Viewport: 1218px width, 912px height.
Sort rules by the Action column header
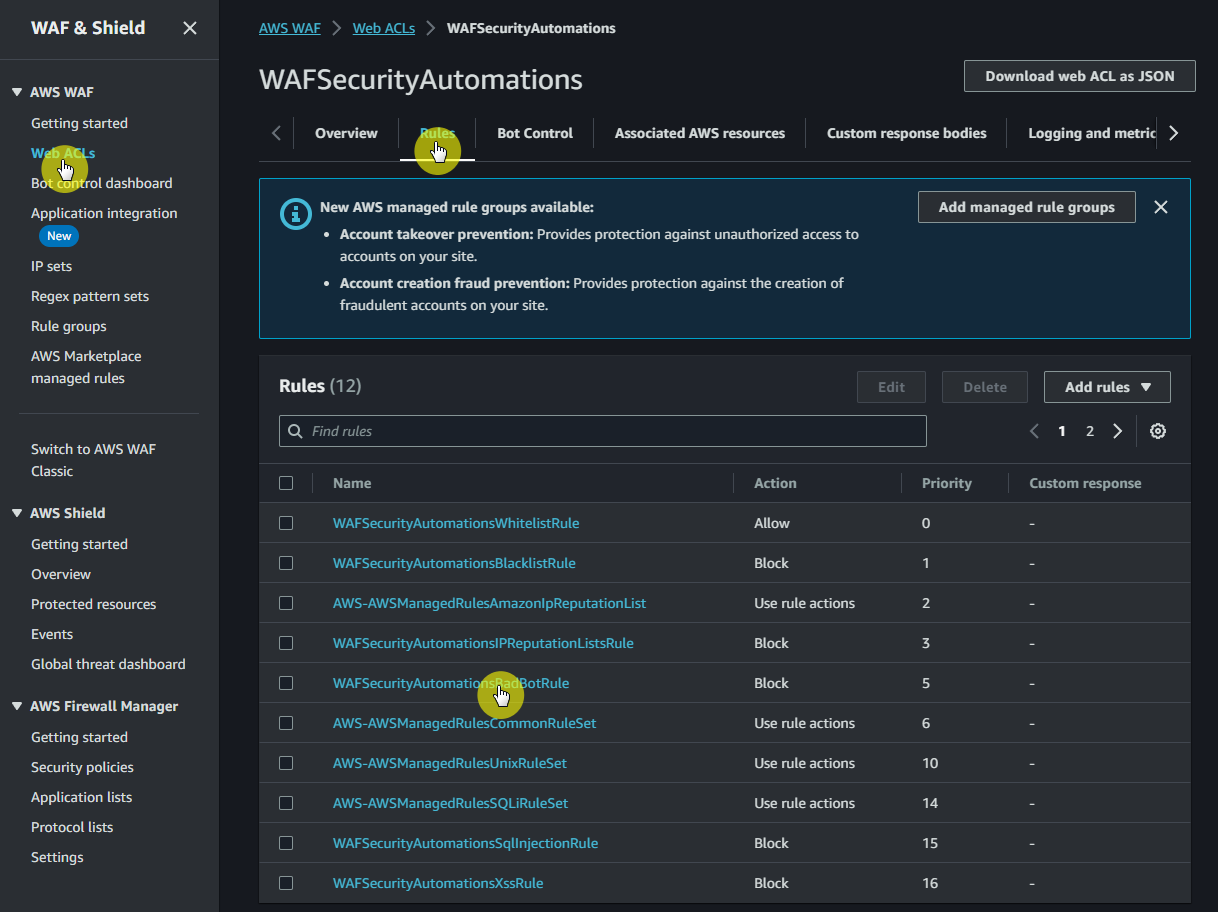click(775, 483)
